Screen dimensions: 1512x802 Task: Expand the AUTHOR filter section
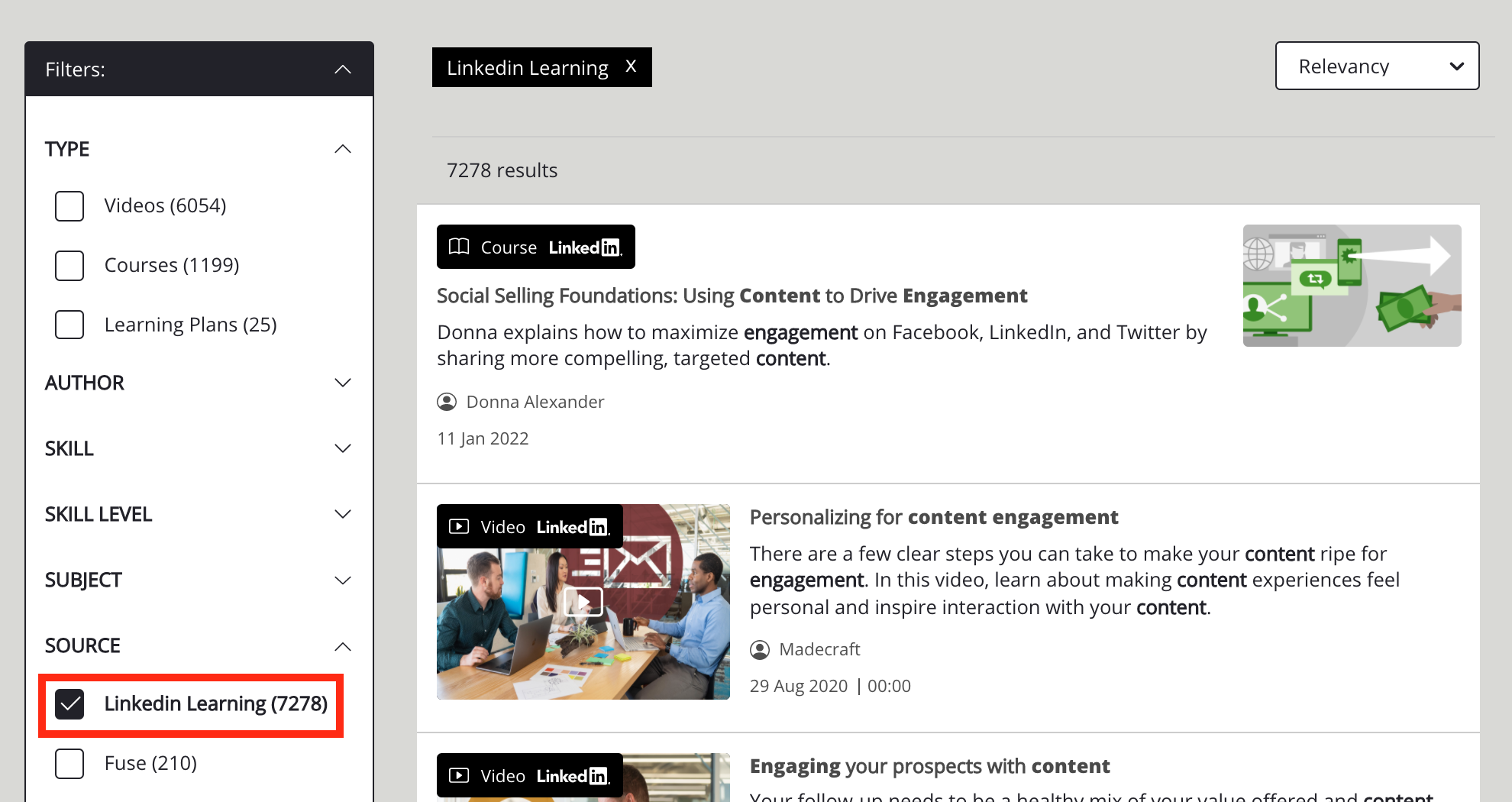(343, 383)
